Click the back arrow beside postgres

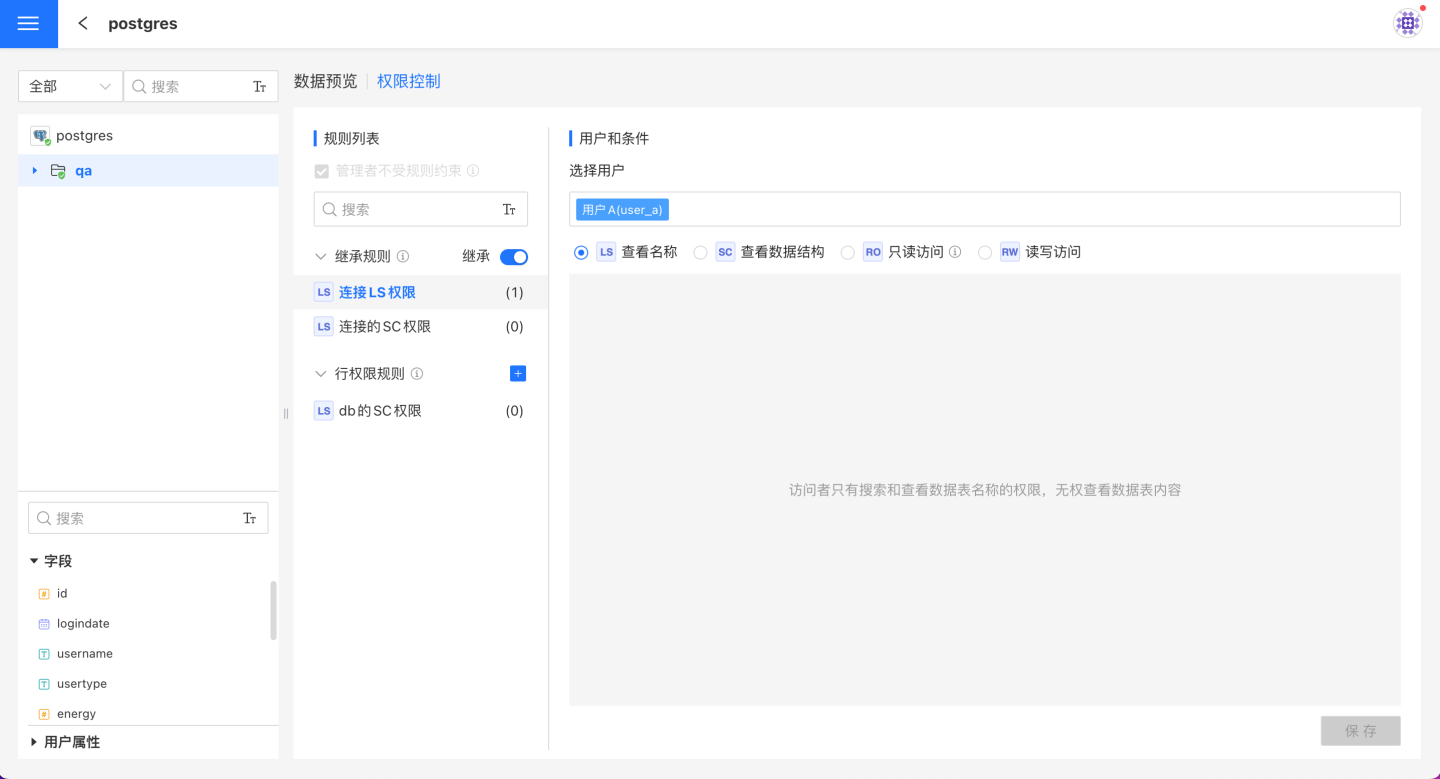click(x=83, y=23)
